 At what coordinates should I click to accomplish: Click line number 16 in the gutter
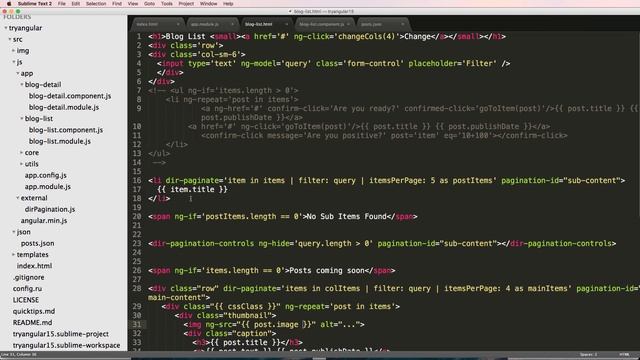click(137, 180)
